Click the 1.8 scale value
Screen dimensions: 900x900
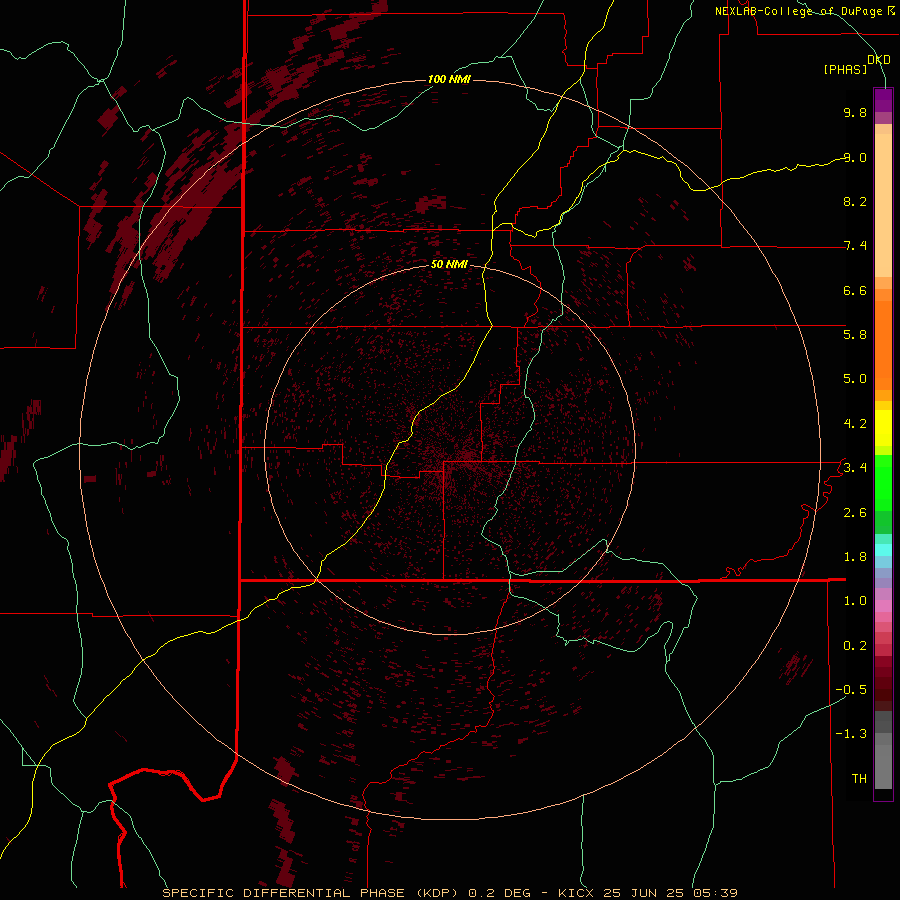[x=855, y=557]
